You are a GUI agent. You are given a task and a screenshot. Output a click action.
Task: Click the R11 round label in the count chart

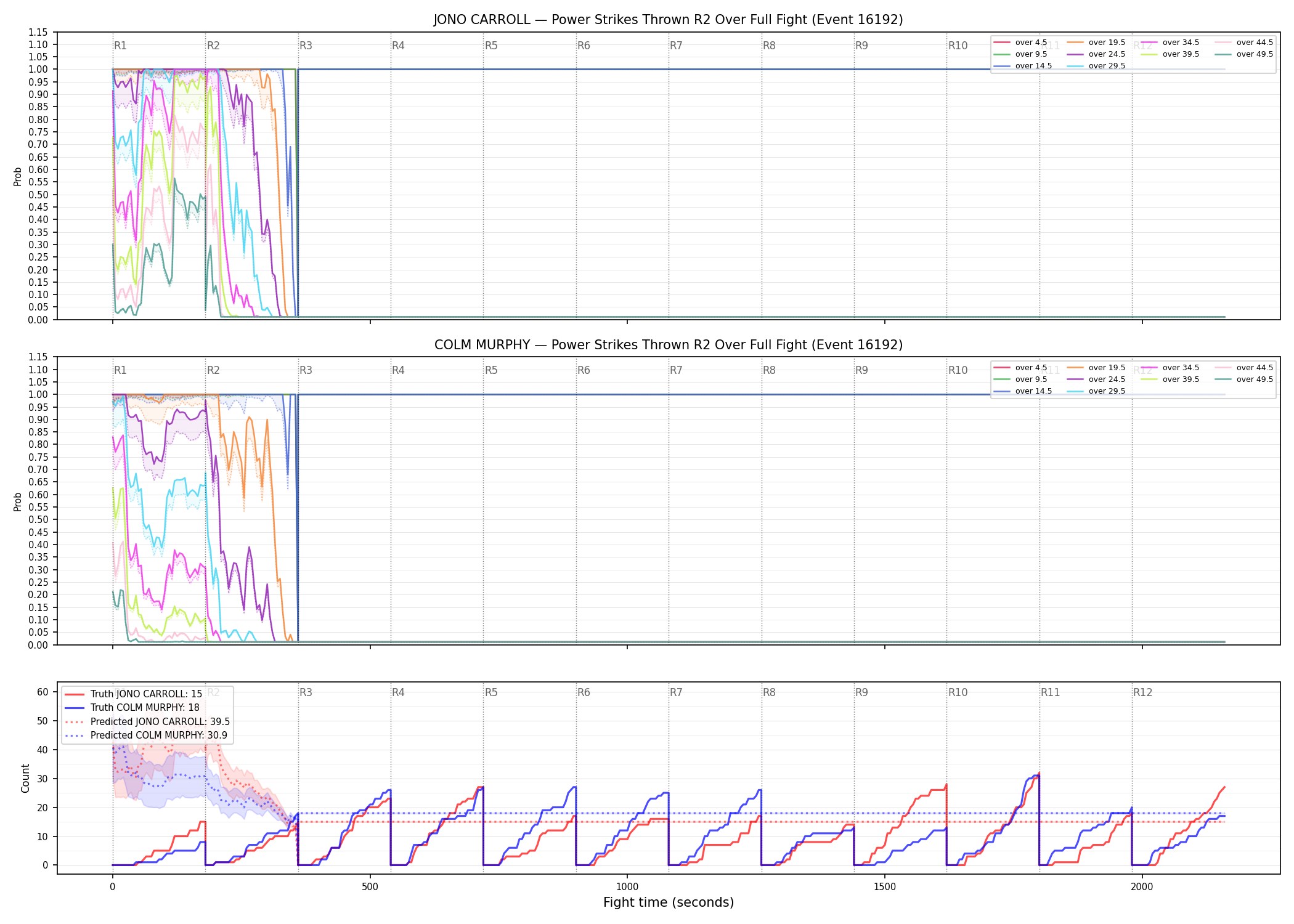pos(1051,692)
